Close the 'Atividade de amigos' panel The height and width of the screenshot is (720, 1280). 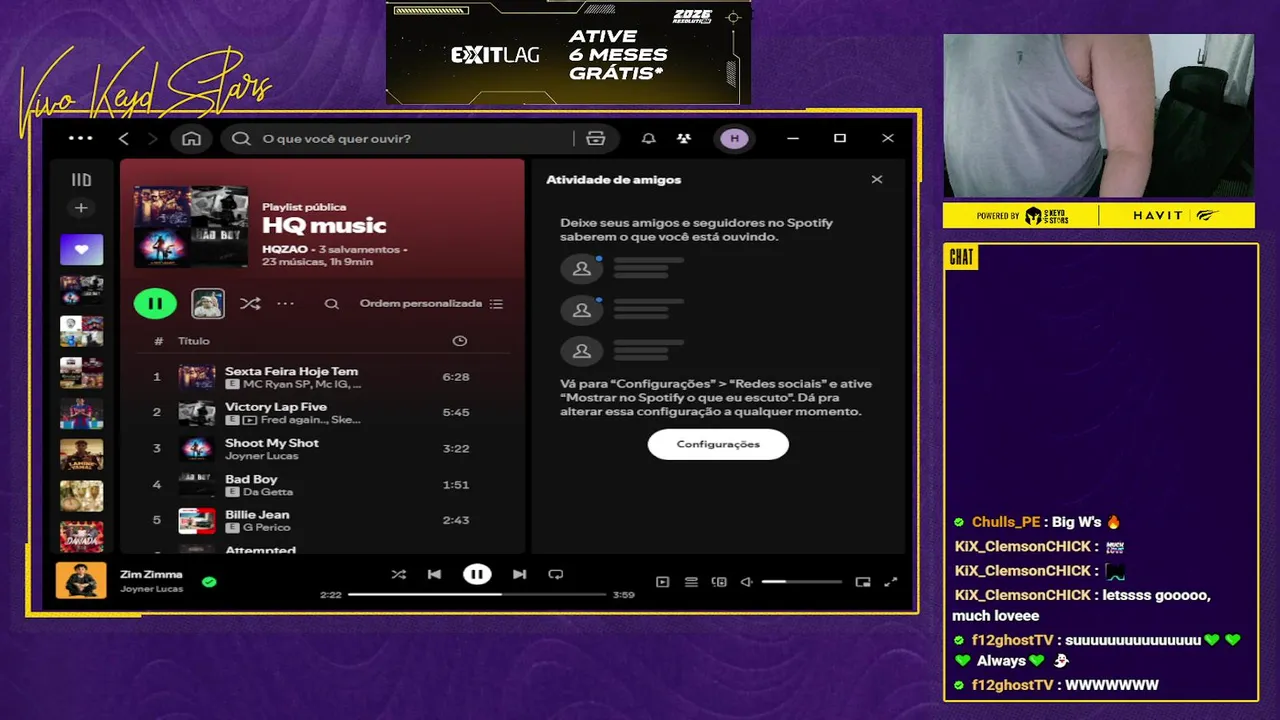click(x=877, y=180)
